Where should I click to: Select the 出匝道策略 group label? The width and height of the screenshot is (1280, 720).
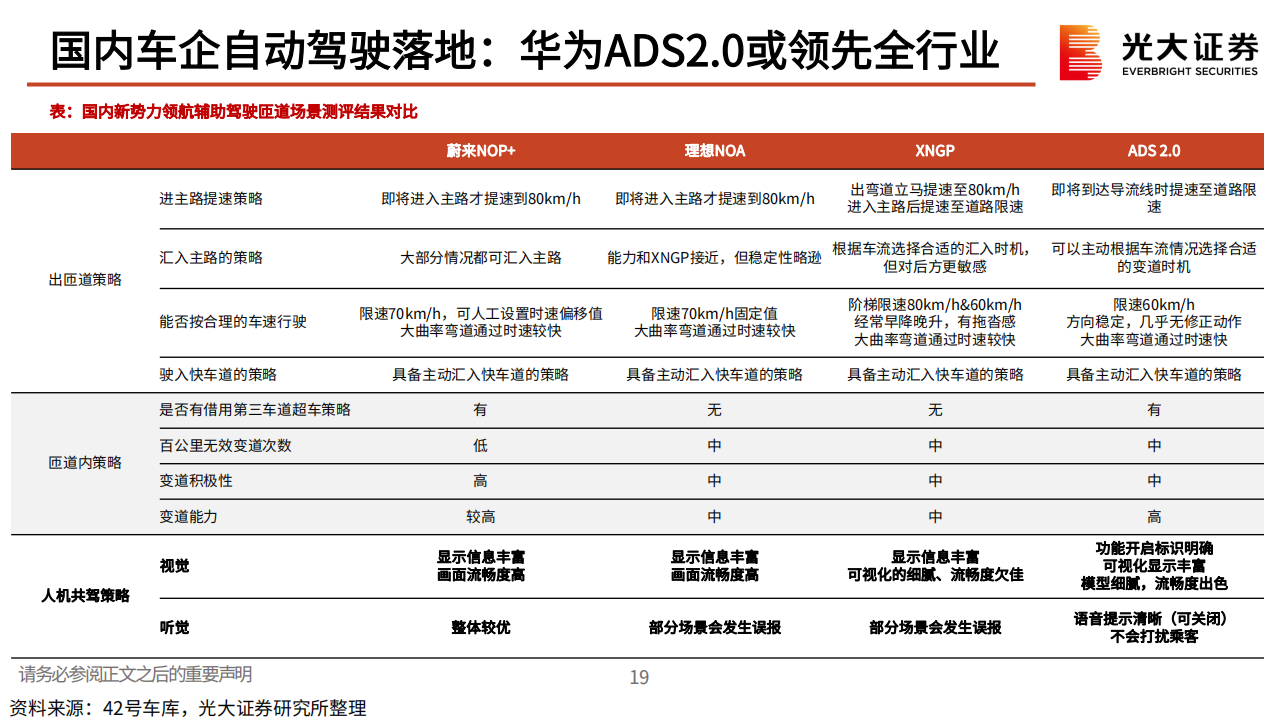pyautogui.click(x=85, y=280)
